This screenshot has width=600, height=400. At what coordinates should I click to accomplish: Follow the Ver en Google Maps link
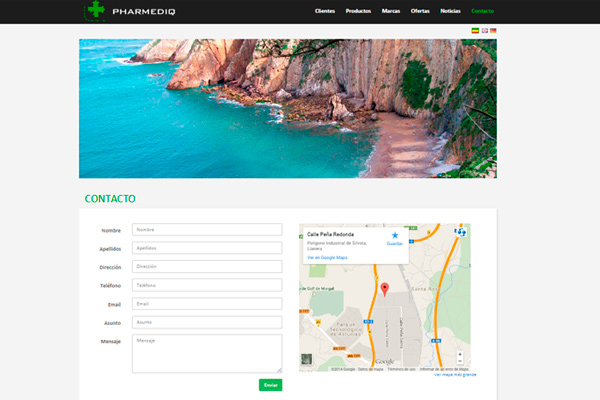click(x=327, y=258)
